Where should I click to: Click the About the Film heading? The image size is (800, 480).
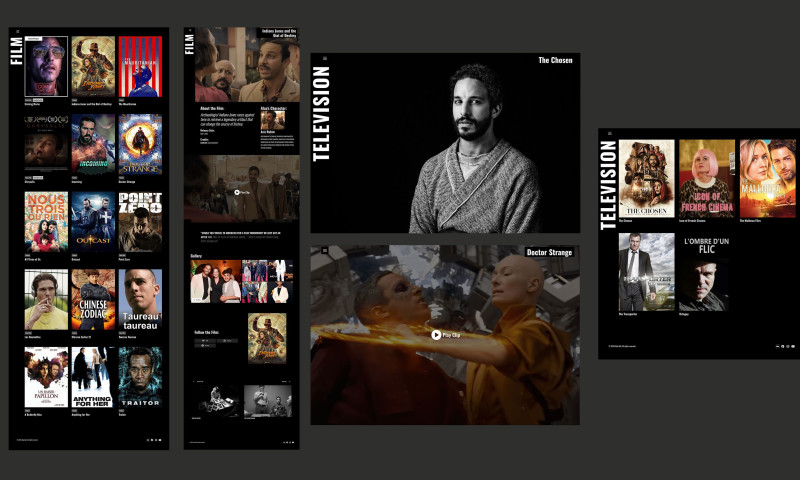point(212,109)
